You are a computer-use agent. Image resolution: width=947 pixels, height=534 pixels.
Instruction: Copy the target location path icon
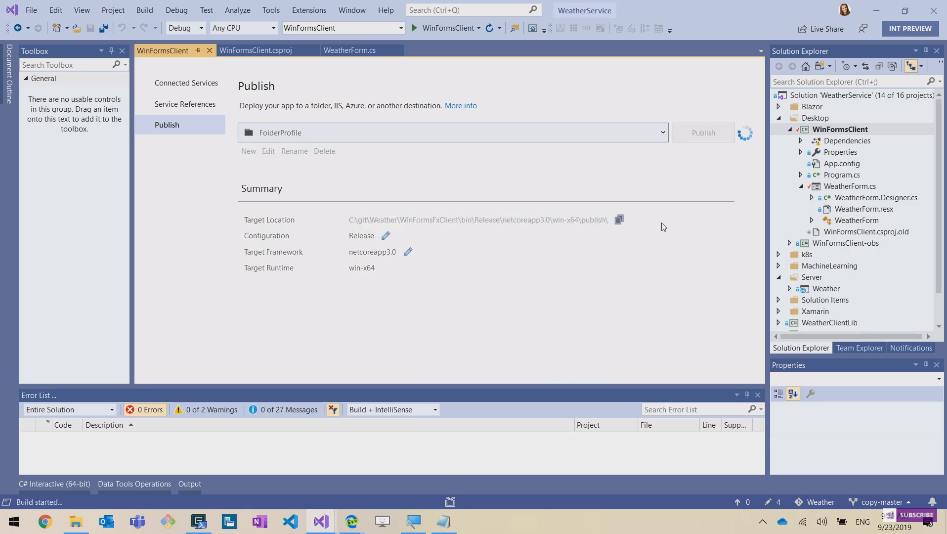click(x=619, y=220)
